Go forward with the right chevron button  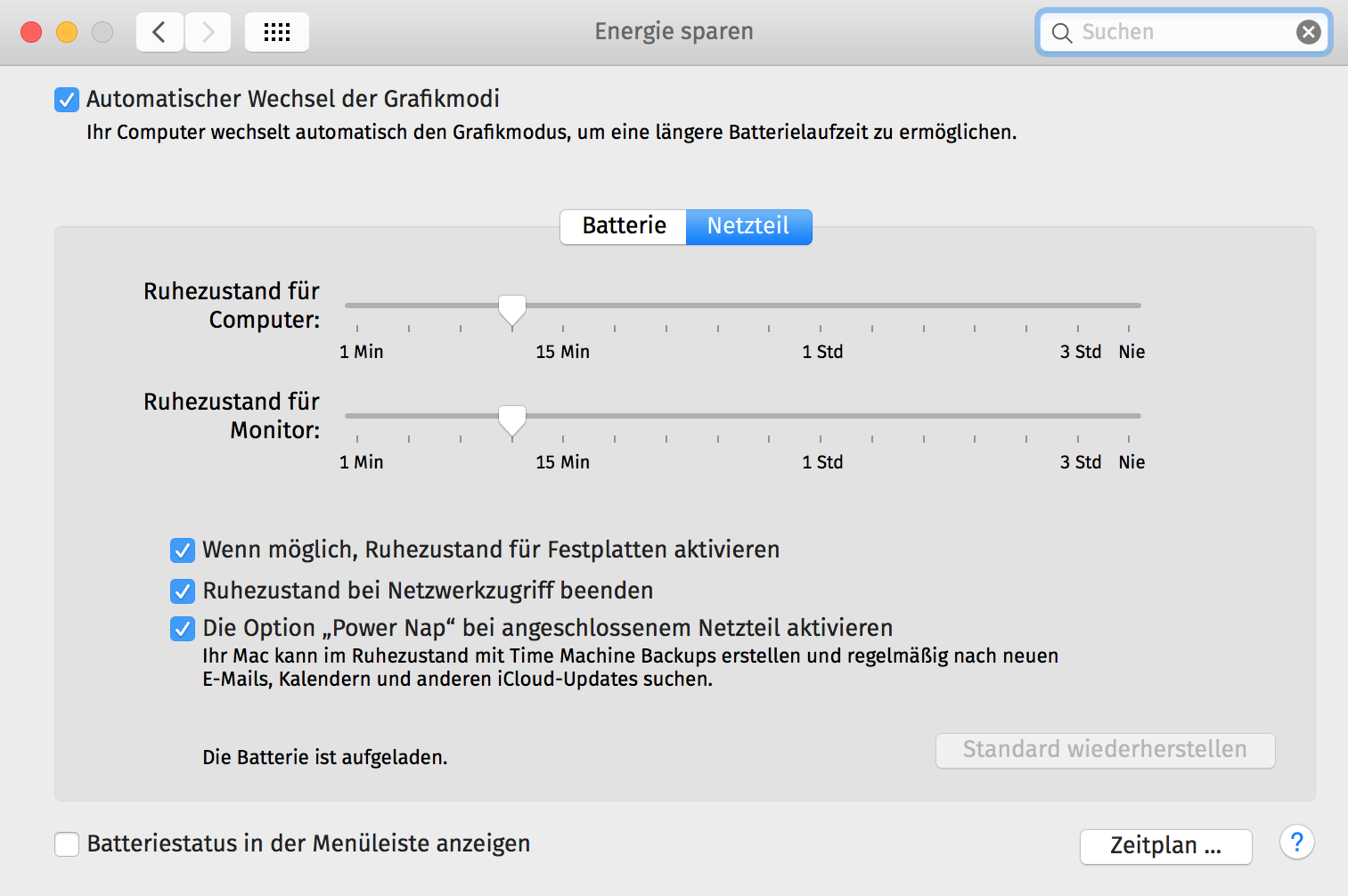coord(208,32)
